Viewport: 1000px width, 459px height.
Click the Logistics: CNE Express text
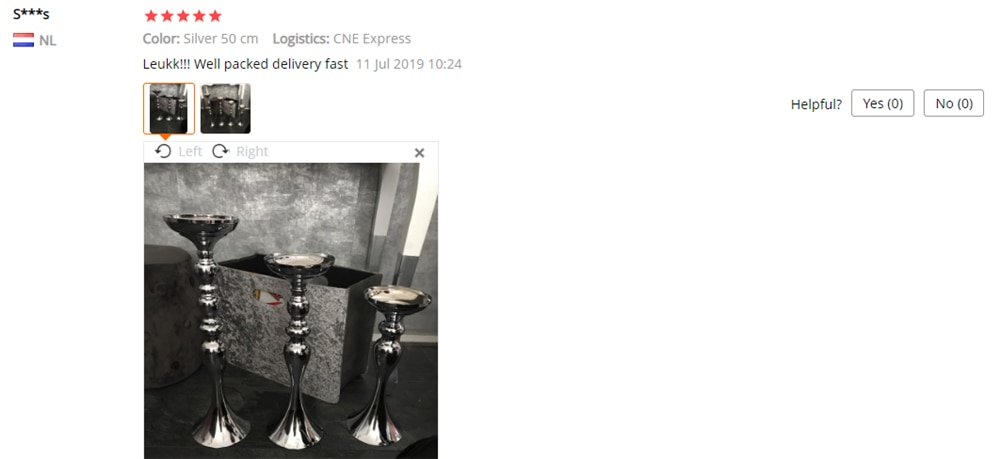tap(342, 39)
